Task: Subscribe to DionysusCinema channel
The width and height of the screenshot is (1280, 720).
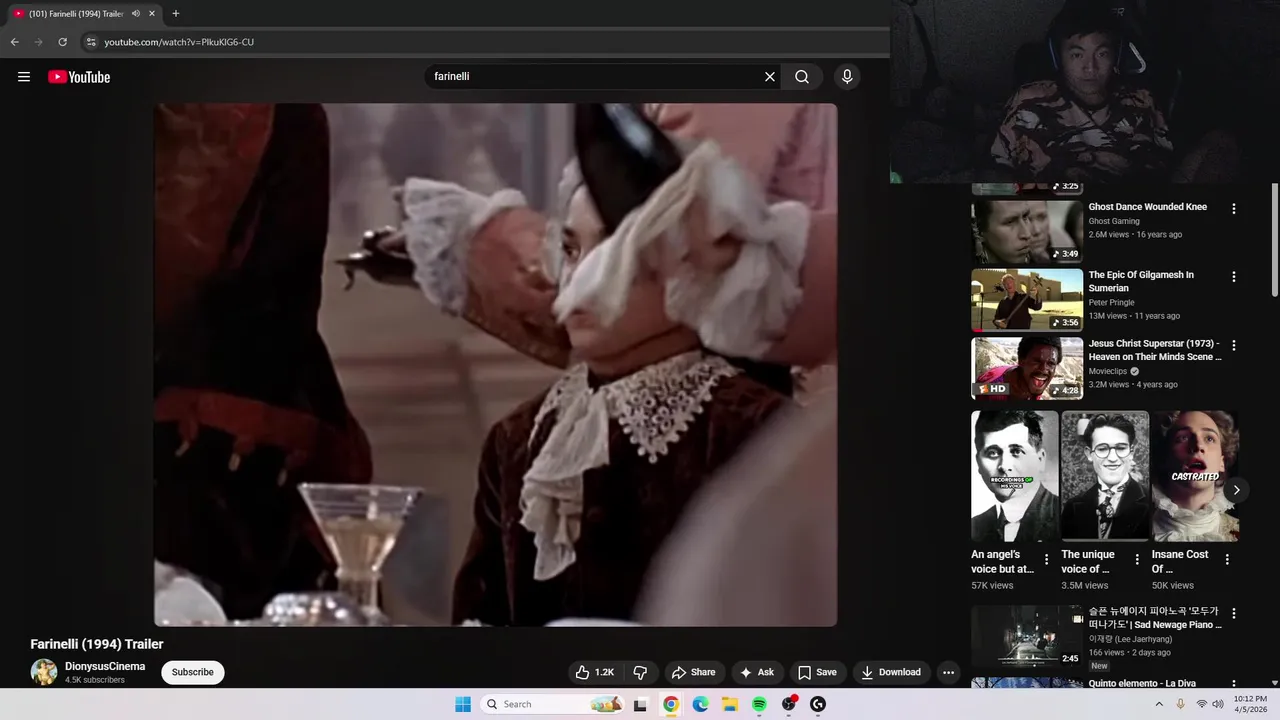Action: point(193,672)
